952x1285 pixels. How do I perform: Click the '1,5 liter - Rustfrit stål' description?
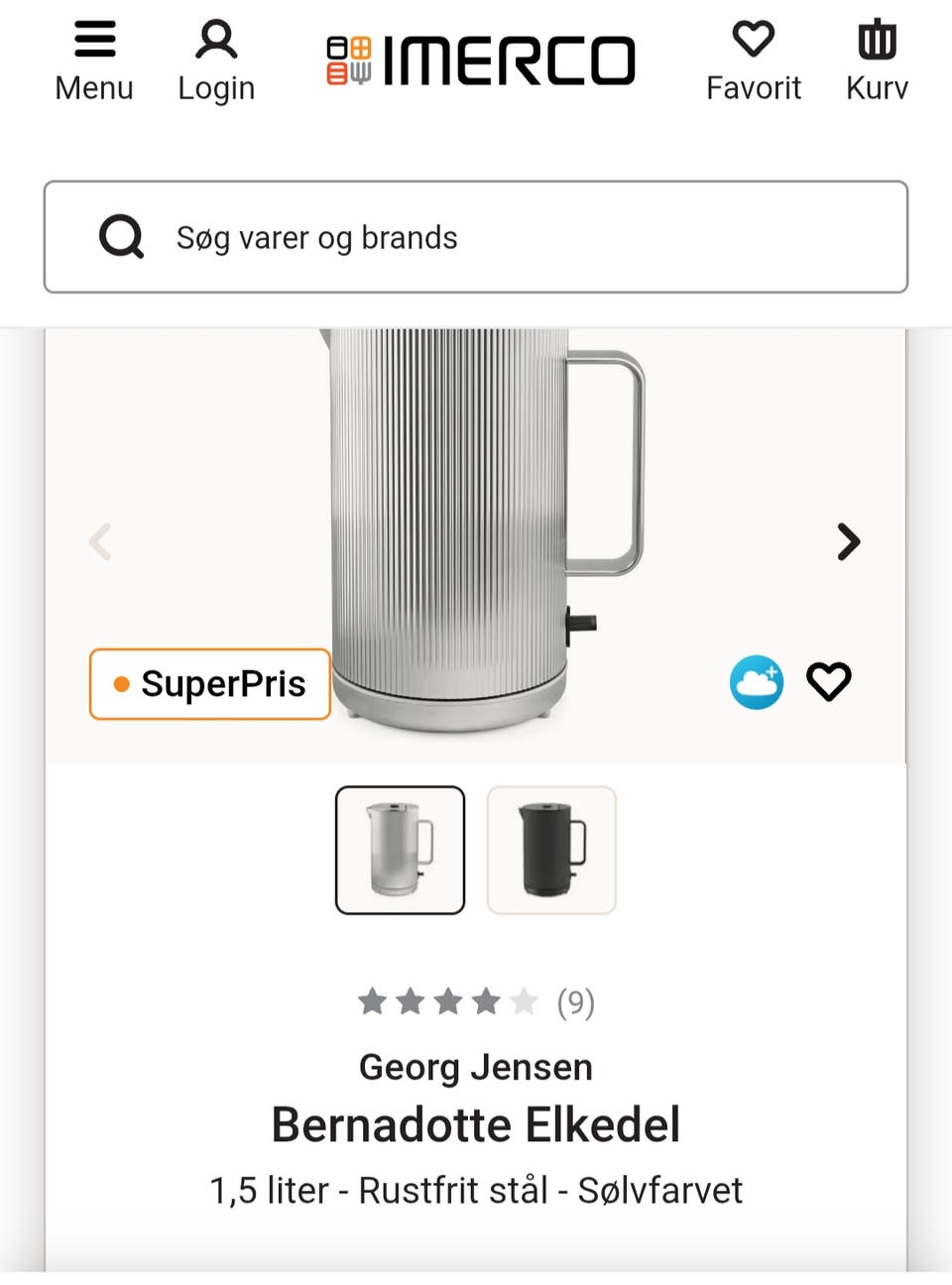point(476,1190)
